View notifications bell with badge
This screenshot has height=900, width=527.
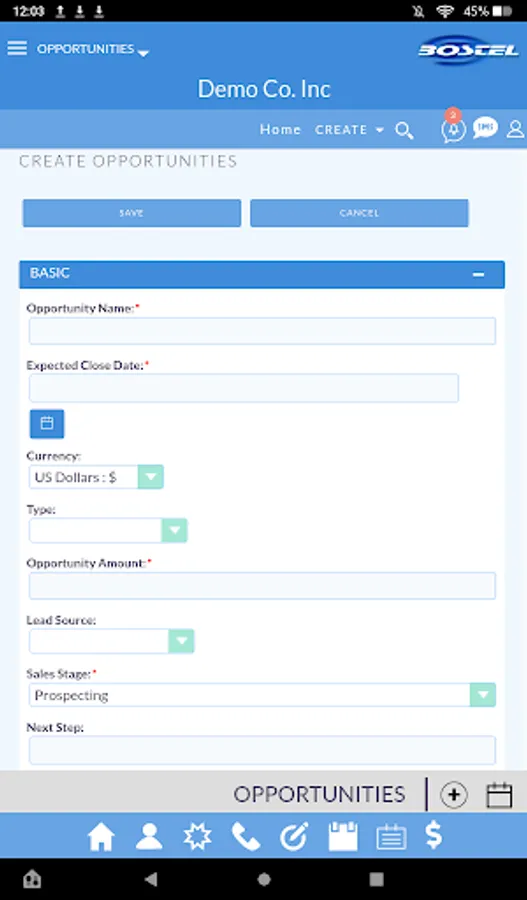click(453, 127)
